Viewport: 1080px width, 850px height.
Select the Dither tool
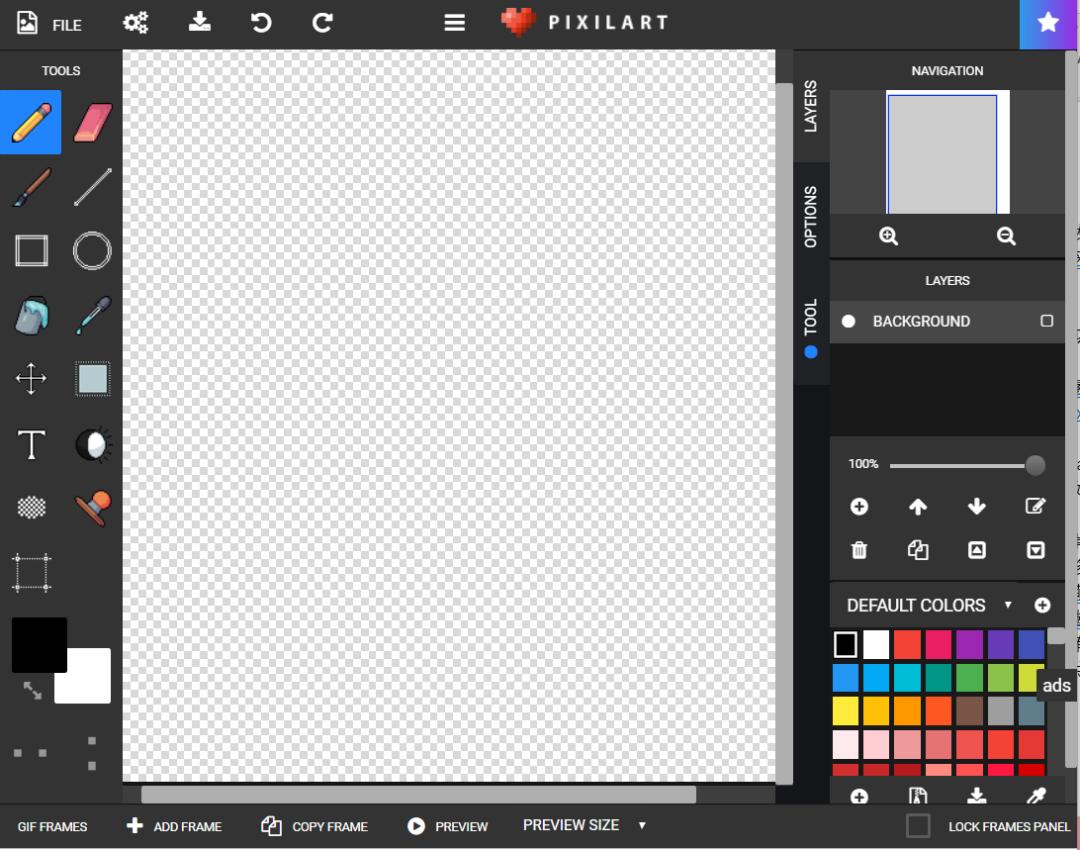[x=31, y=508]
